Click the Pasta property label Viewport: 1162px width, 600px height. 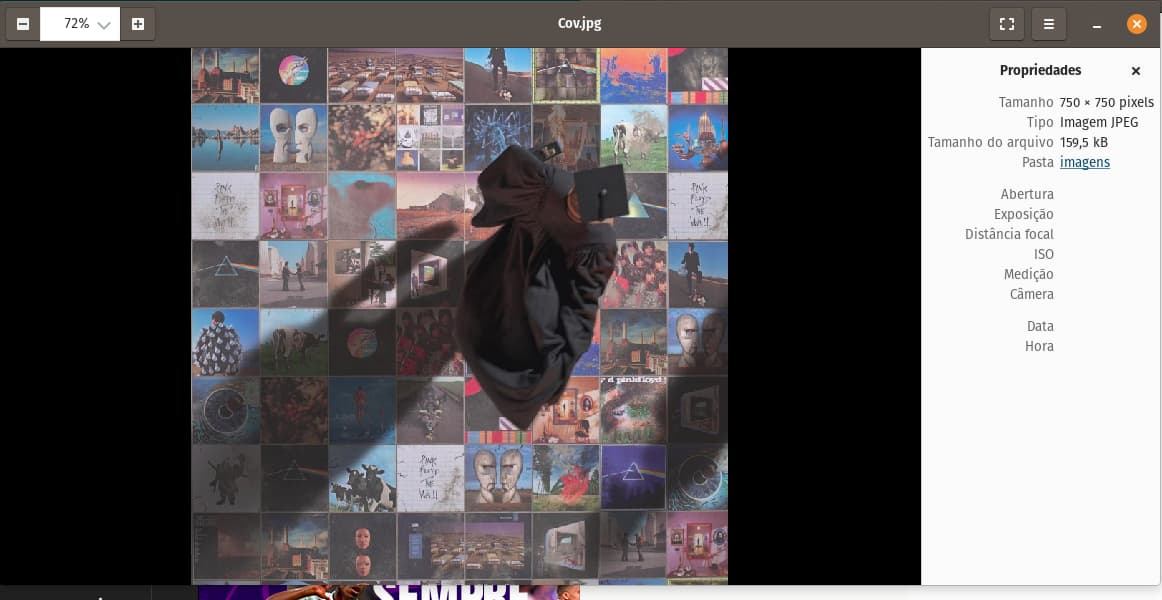(1038, 162)
